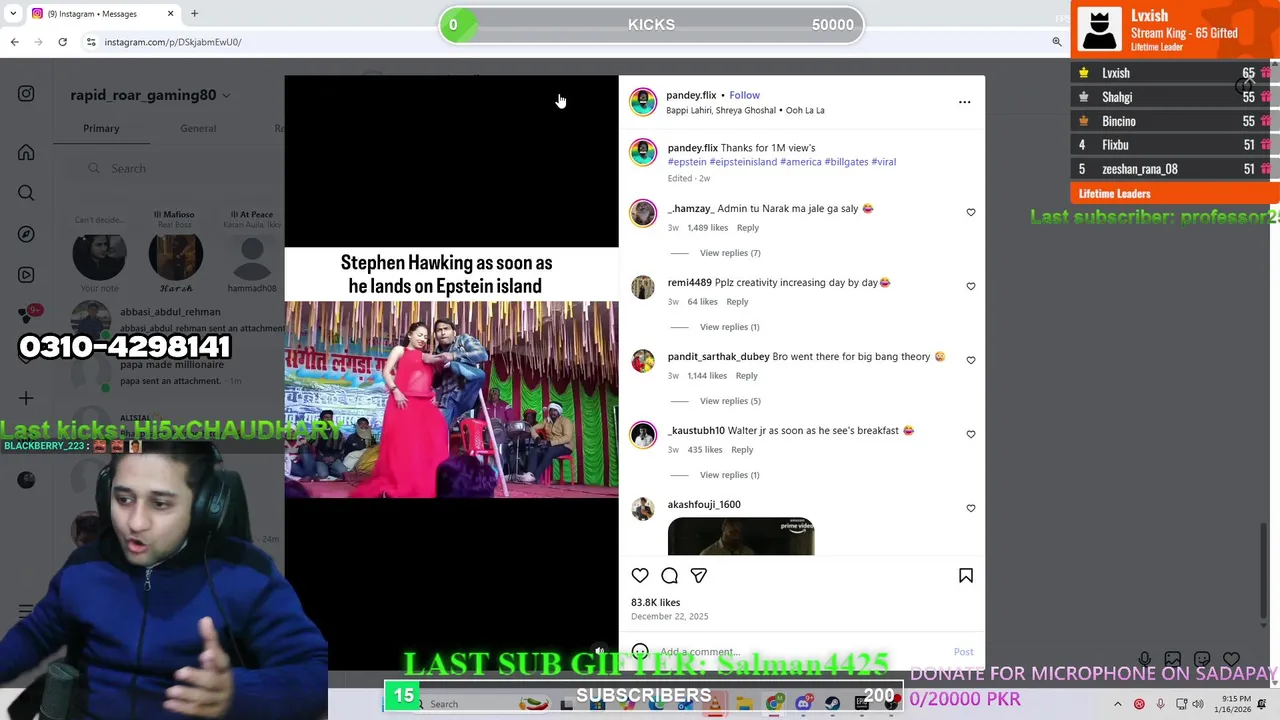This screenshot has height=720, width=1280.
Task: Open hammadh08's note avatar
Action: pyautogui.click(x=252, y=257)
